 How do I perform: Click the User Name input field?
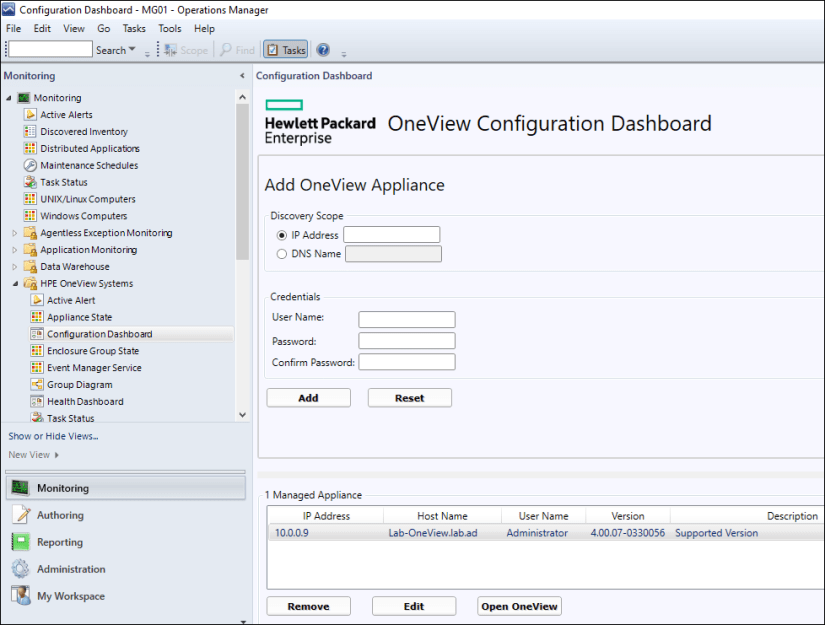(x=407, y=319)
